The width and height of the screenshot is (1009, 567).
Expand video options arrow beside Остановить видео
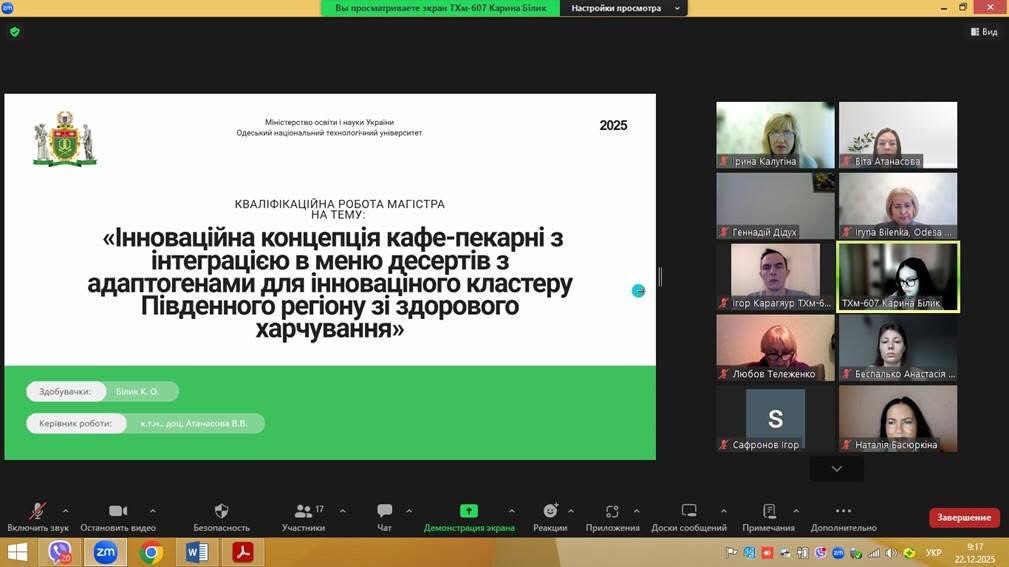[x=152, y=511]
